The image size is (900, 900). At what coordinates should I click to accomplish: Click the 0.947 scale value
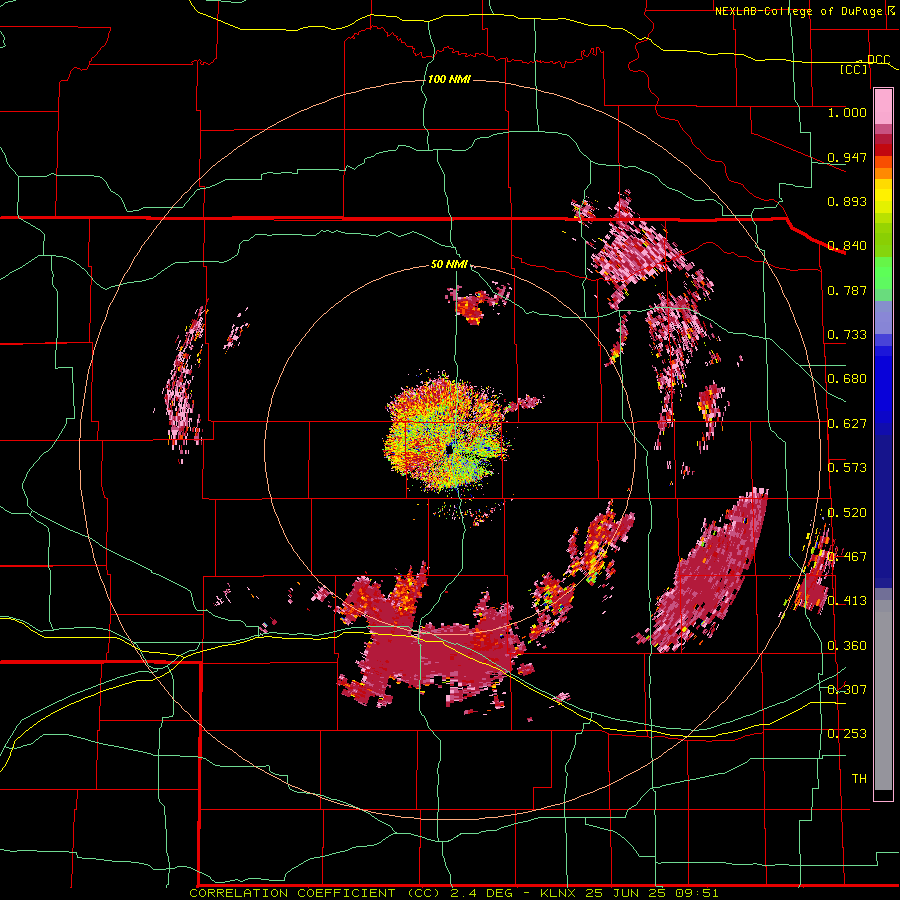[x=847, y=157]
